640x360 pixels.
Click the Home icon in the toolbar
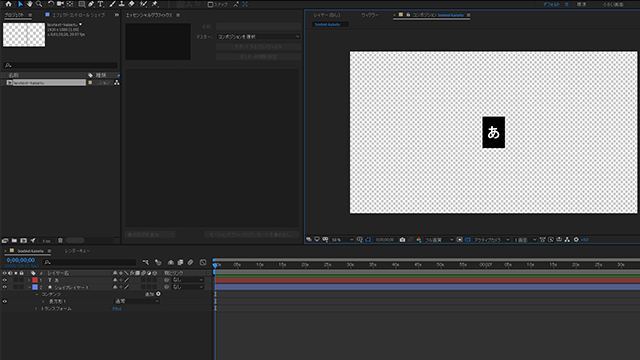8,4
